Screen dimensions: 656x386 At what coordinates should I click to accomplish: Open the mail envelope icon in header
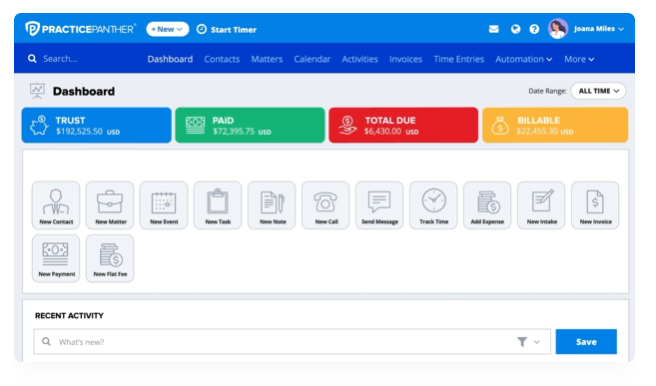pos(494,29)
